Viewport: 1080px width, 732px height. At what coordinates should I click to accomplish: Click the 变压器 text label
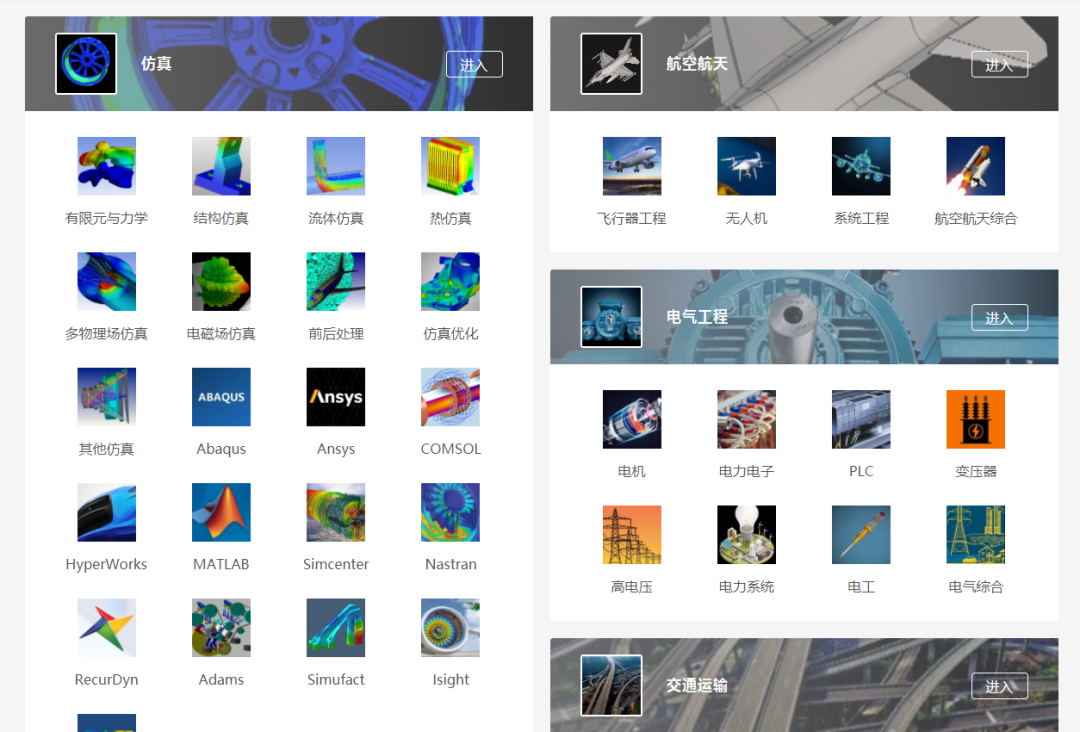click(975, 472)
